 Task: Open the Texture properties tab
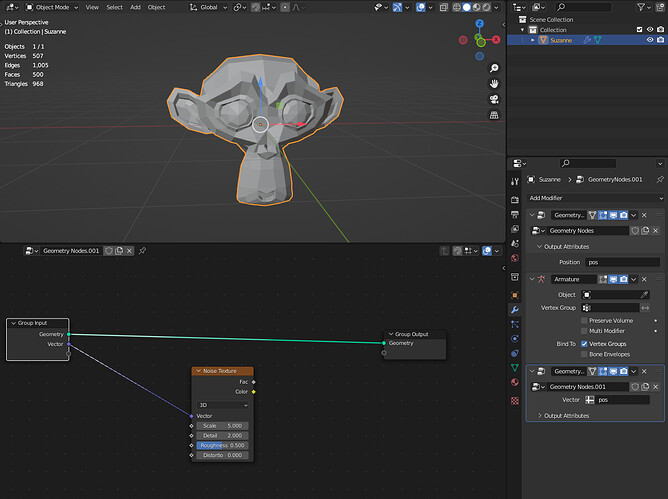[515, 401]
